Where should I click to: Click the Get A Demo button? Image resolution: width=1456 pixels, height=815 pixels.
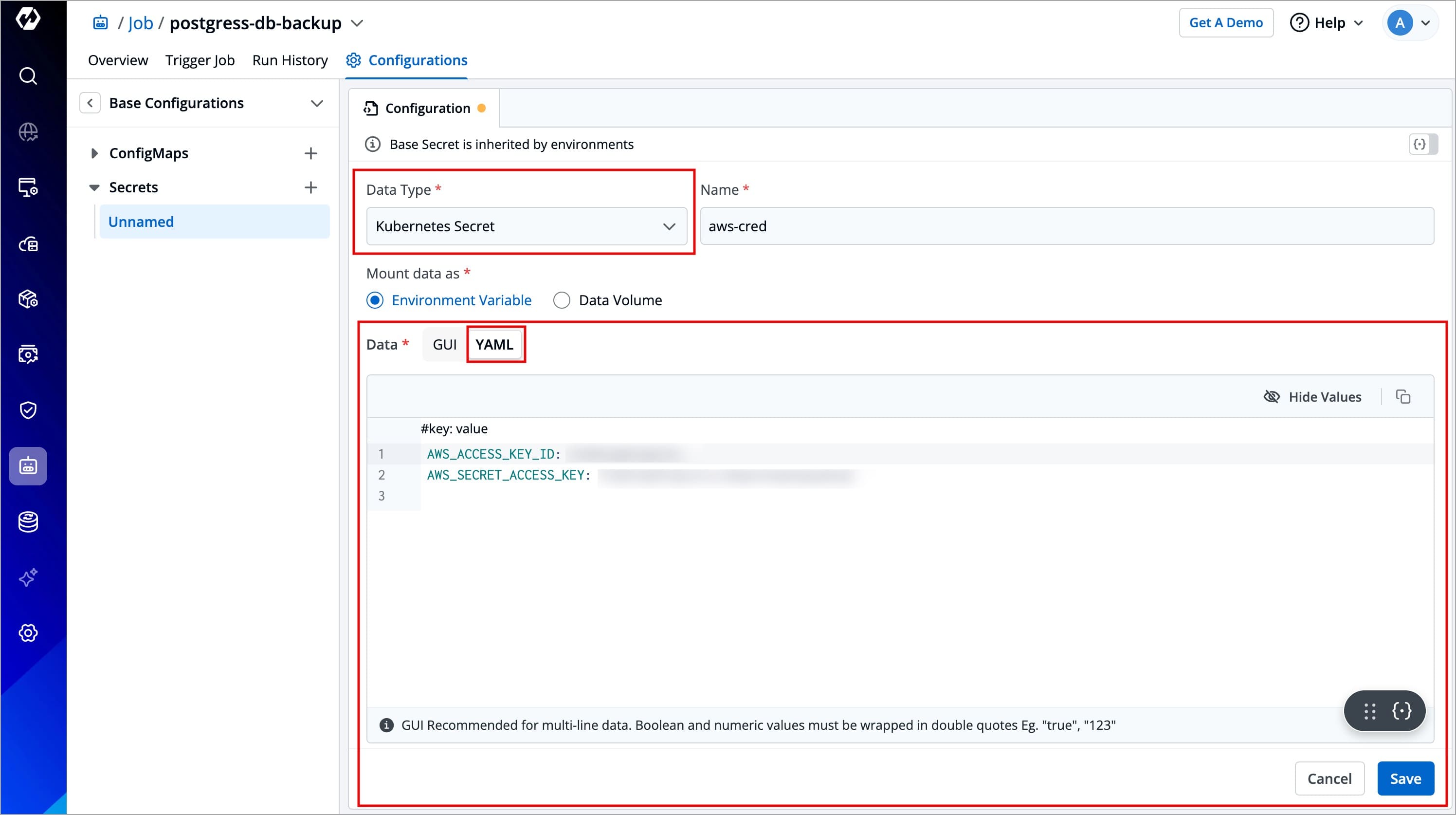click(1225, 22)
